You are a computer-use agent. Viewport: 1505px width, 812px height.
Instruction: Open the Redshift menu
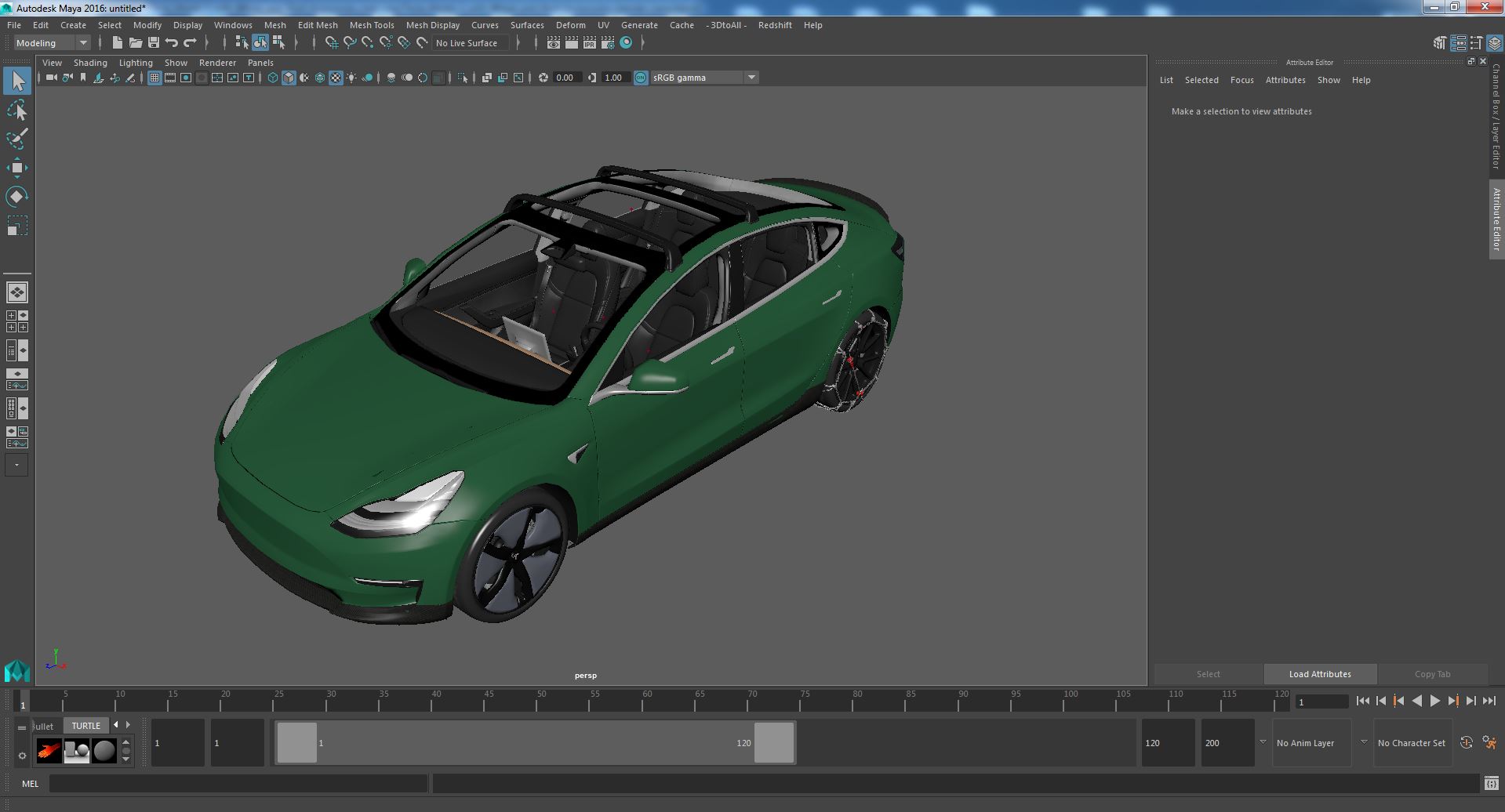pos(775,25)
